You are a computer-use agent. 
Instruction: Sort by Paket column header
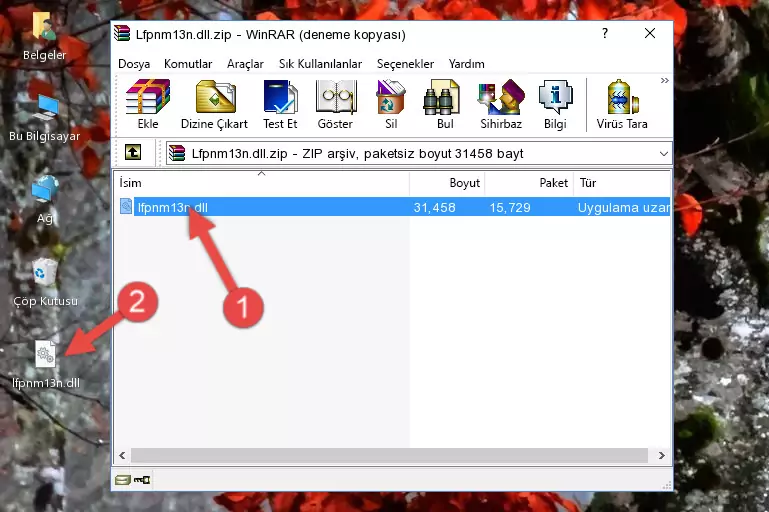pyautogui.click(x=529, y=183)
